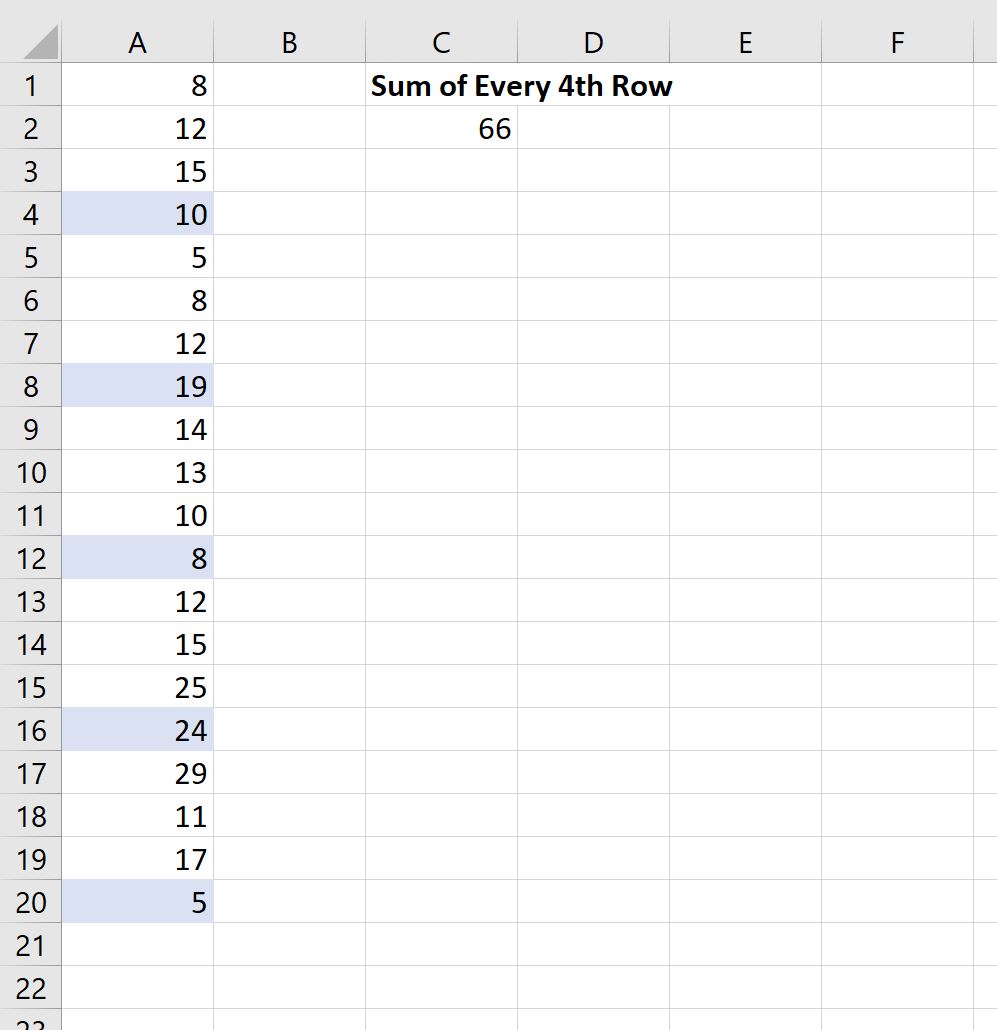997x1030 pixels.
Task: Select the cell with value 29
Action: pos(138,774)
